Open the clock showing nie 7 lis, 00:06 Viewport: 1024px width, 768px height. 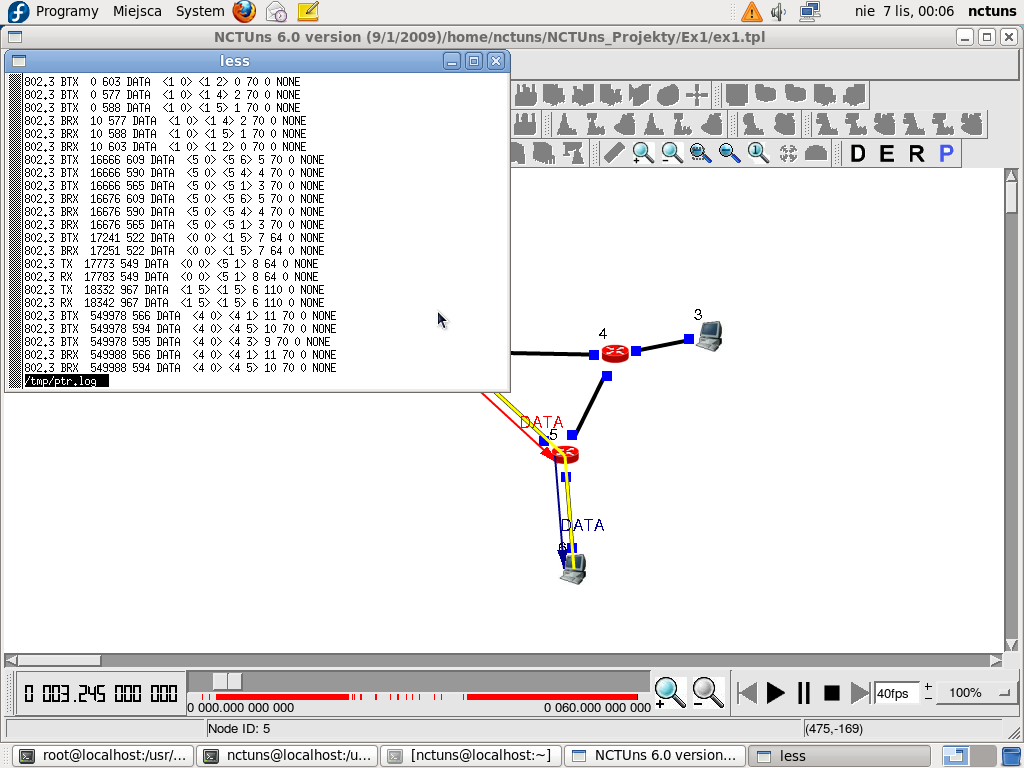click(904, 11)
